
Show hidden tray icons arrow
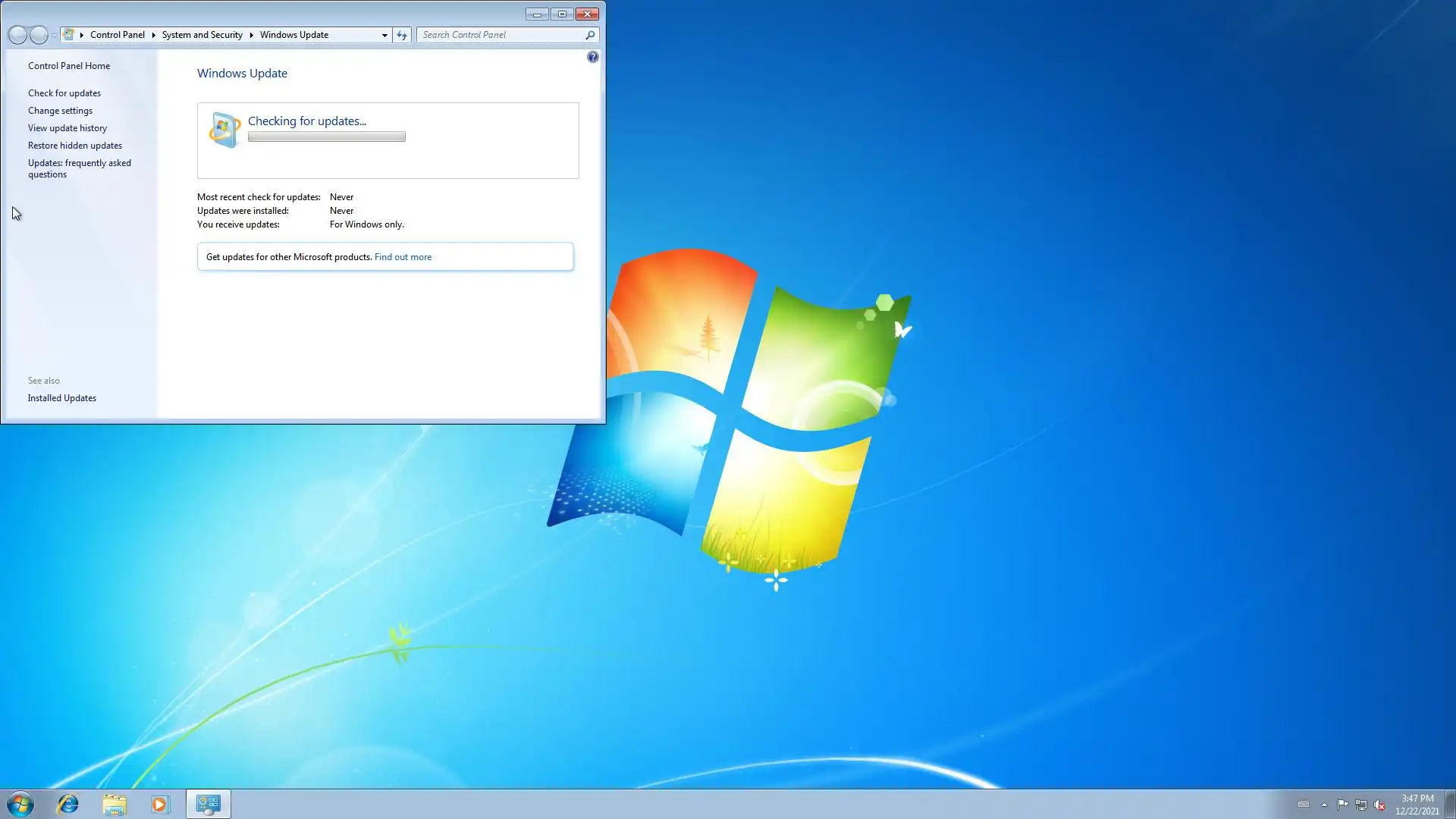point(1324,805)
